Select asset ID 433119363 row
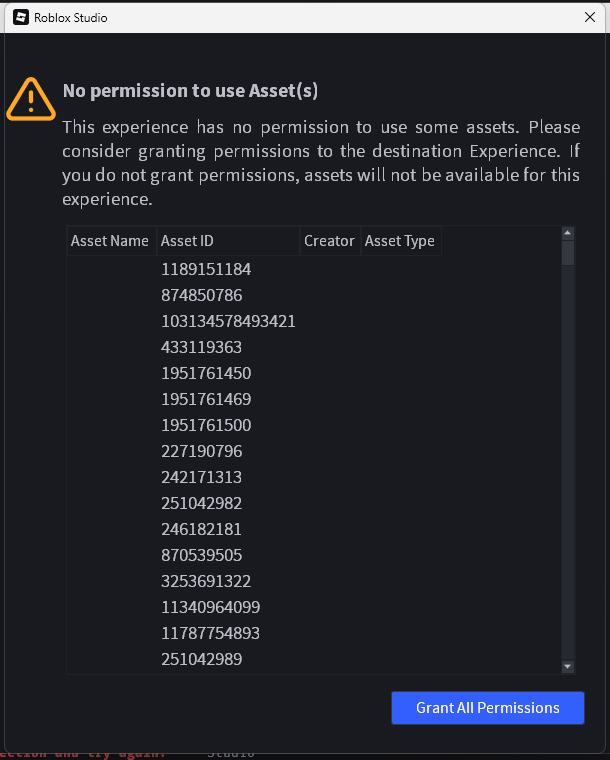Screen dimensions: 610x760 tap(202, 348)
